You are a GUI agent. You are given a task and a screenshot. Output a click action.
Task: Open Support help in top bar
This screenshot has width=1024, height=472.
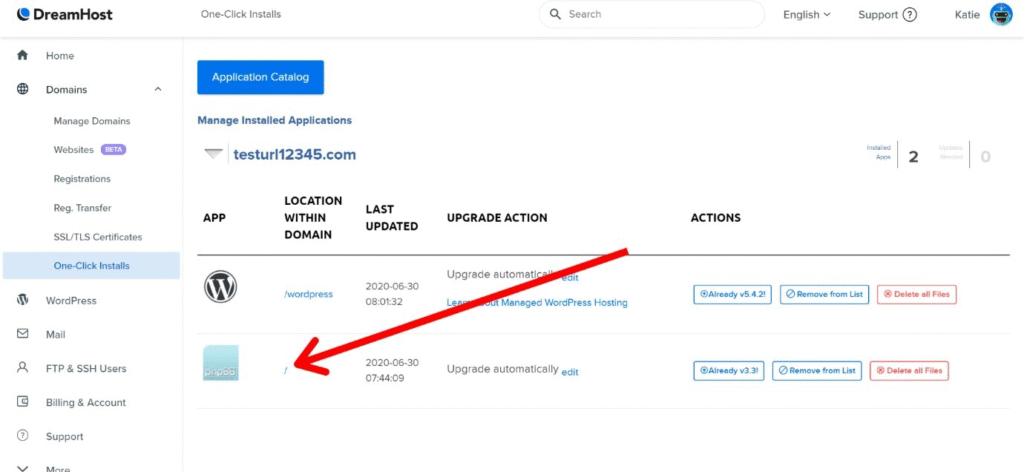(887, 15)
